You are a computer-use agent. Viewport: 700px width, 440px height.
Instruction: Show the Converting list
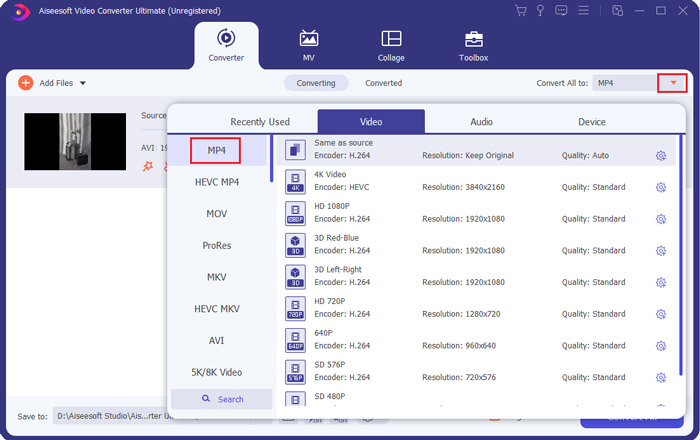click(x=316, y=83)
